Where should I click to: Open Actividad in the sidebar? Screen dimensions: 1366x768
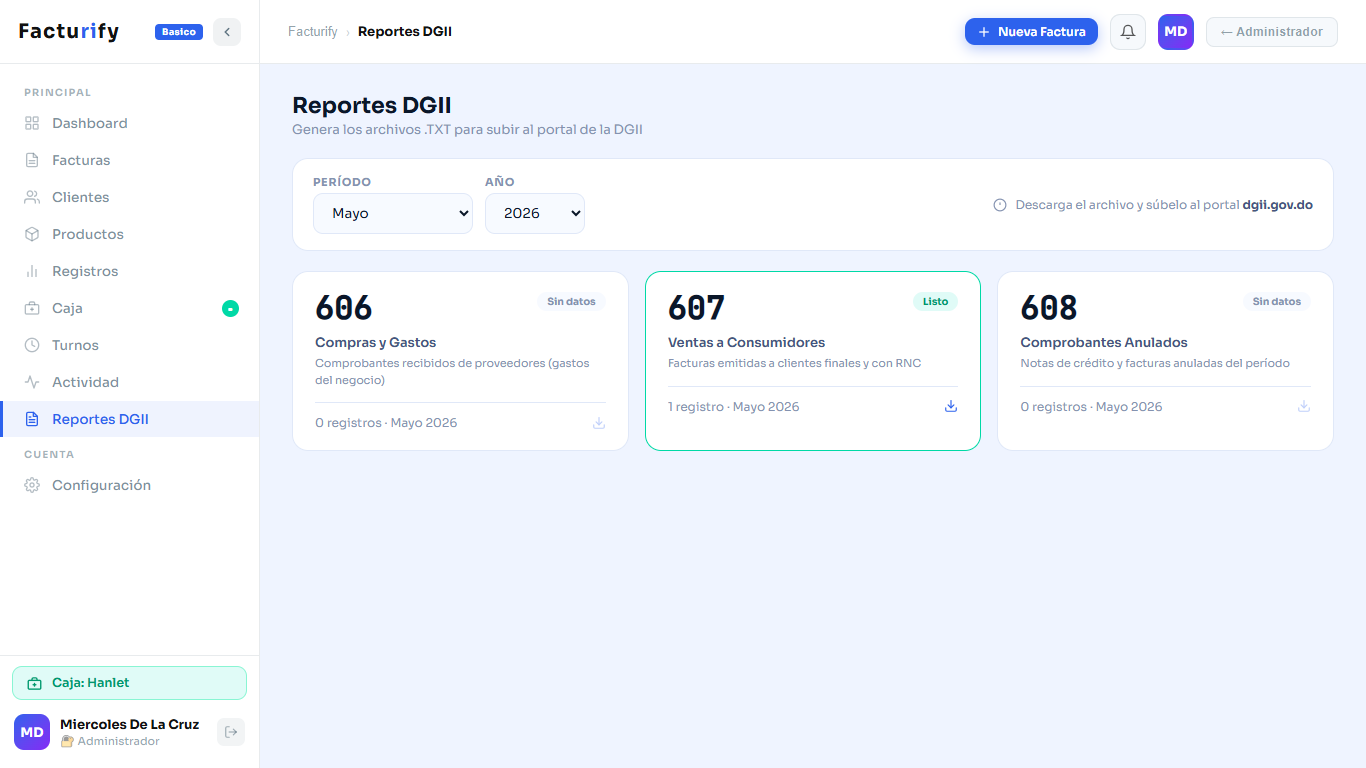pyautogui.click(x=130, y=382)
